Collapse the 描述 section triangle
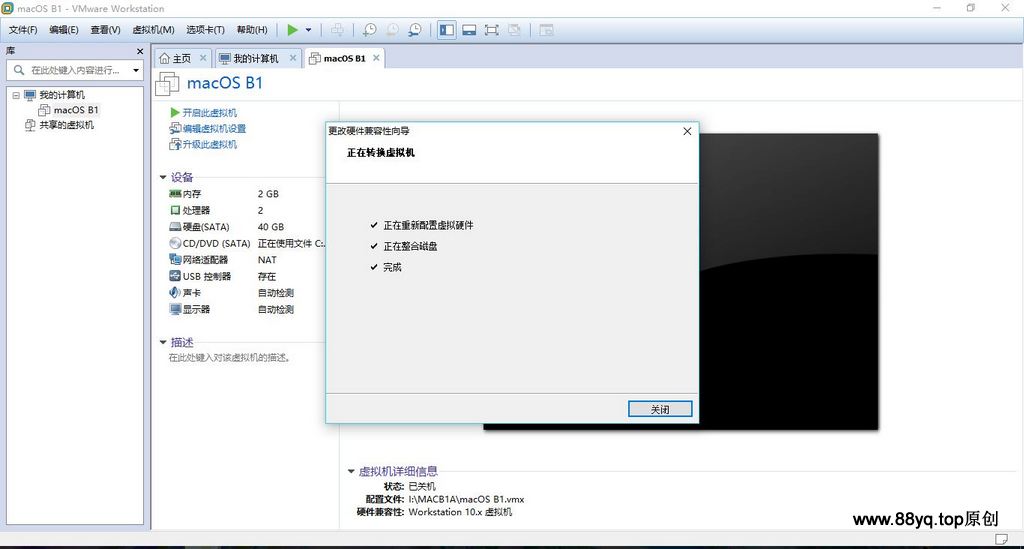1024x549 pixels. [163, 342]
